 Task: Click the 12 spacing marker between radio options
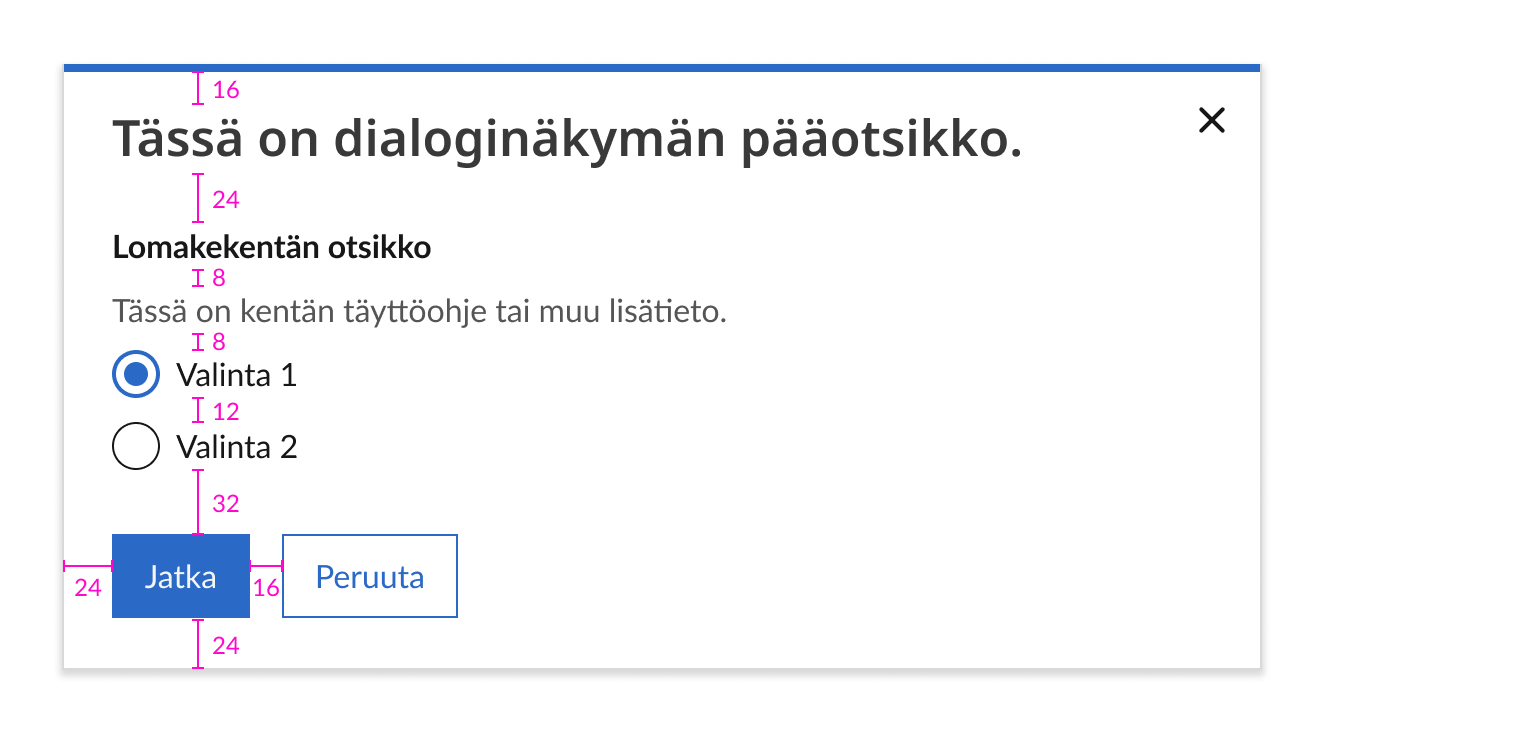click(x=225, y=411)
